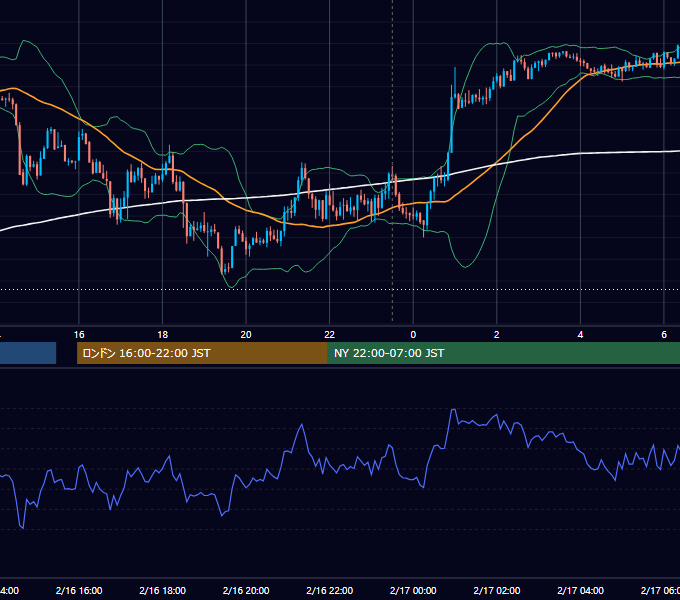Screen dimensions: 680x600
Task: Click the upper time-axis label 2
Action: (x=497, y=335)
